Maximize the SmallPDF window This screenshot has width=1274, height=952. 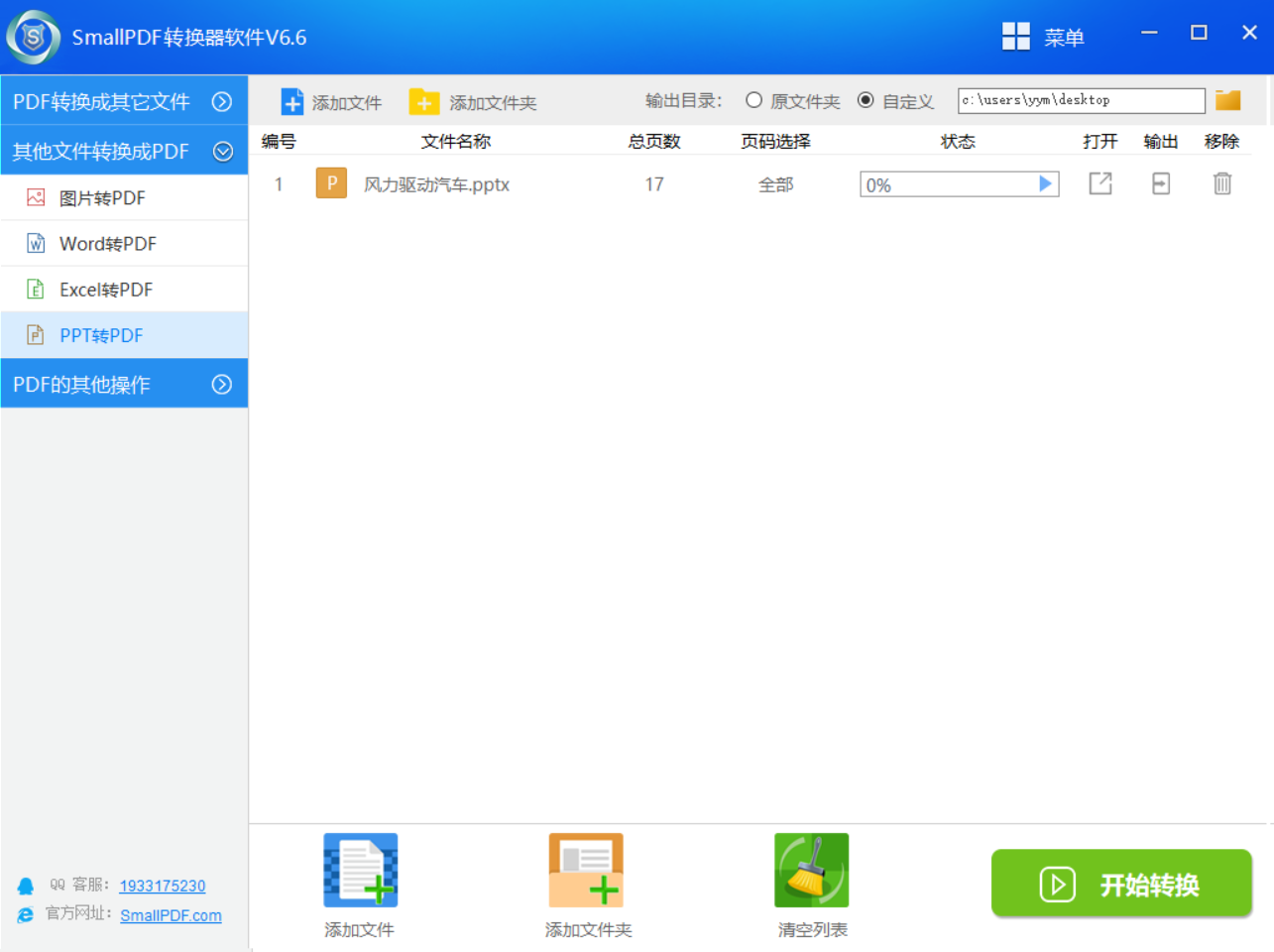(1199, 33)
